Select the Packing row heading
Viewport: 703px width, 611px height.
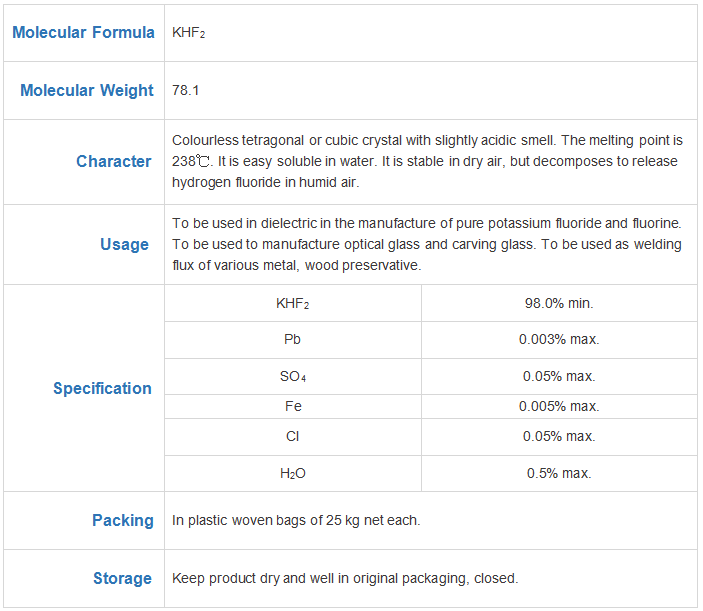coord(123,520)
